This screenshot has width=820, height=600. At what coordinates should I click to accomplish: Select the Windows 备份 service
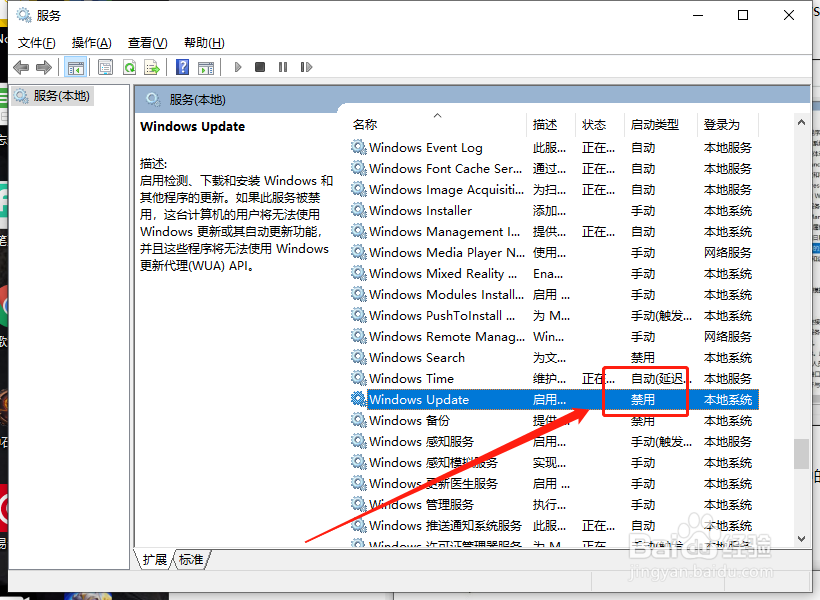click(554, 421)
